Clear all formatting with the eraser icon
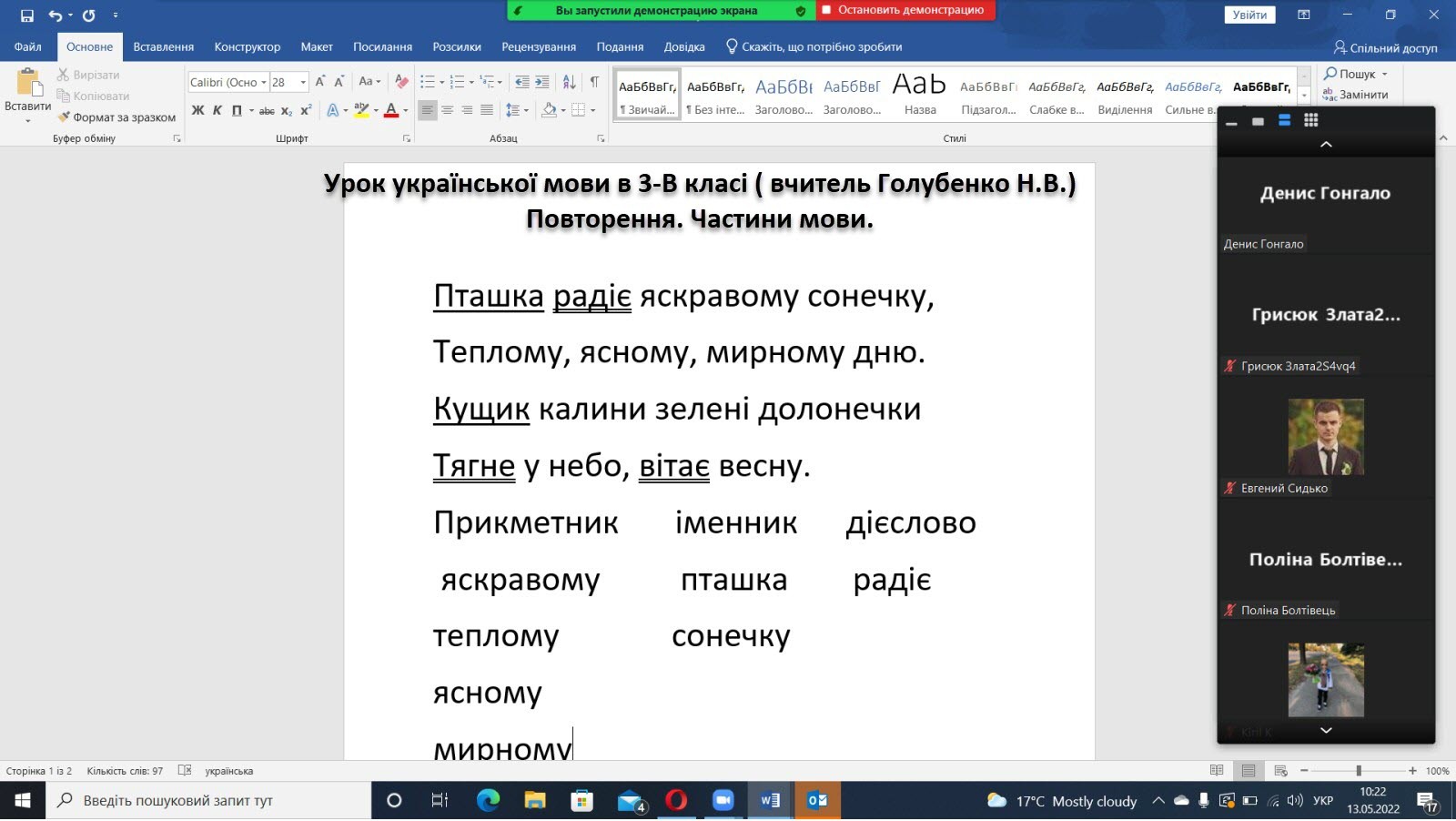Viewport: 1456px width, 821px height. [x=401, y=82]
